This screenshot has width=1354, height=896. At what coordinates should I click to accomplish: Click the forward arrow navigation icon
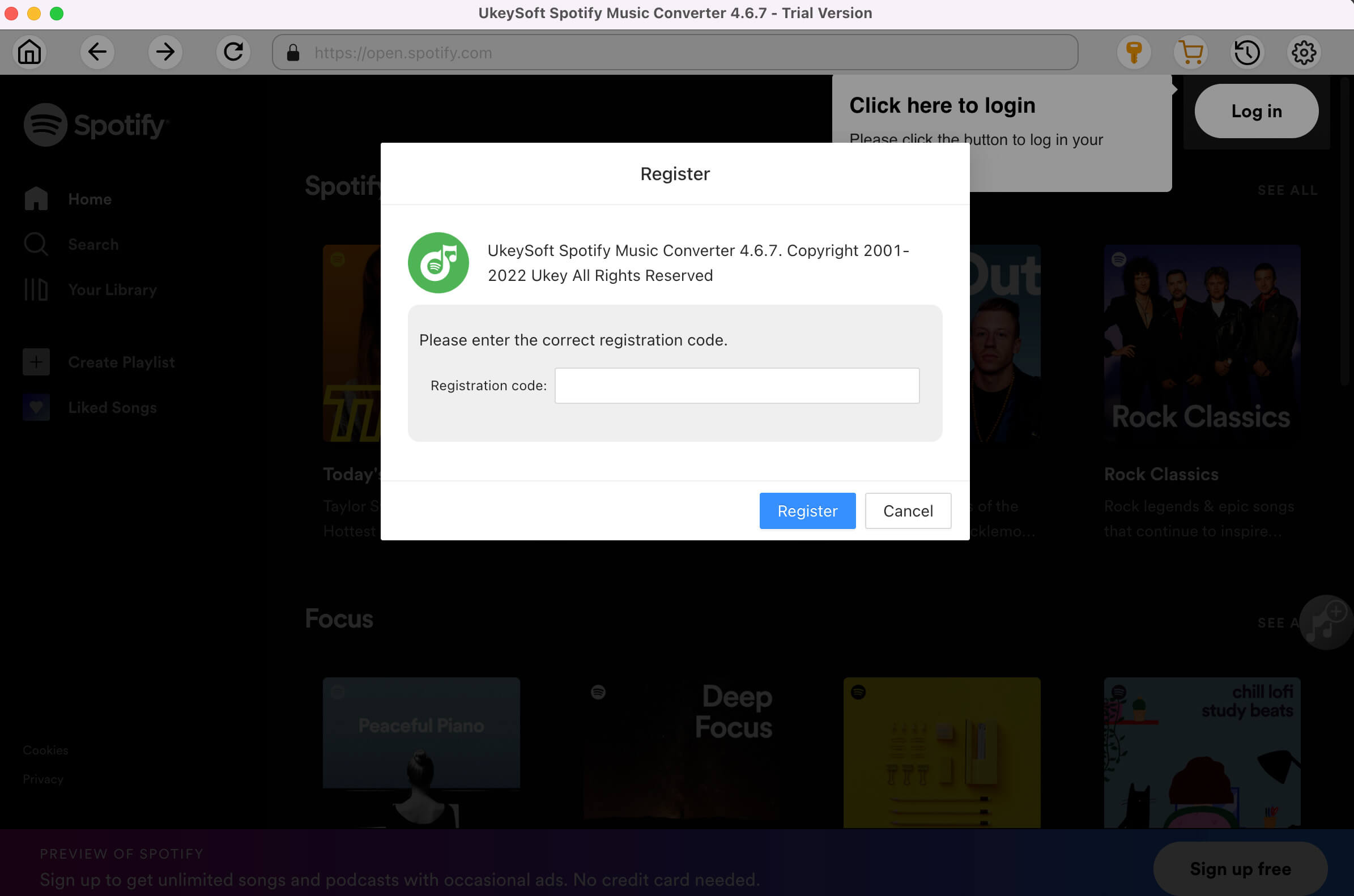click(x=164, y=52)
